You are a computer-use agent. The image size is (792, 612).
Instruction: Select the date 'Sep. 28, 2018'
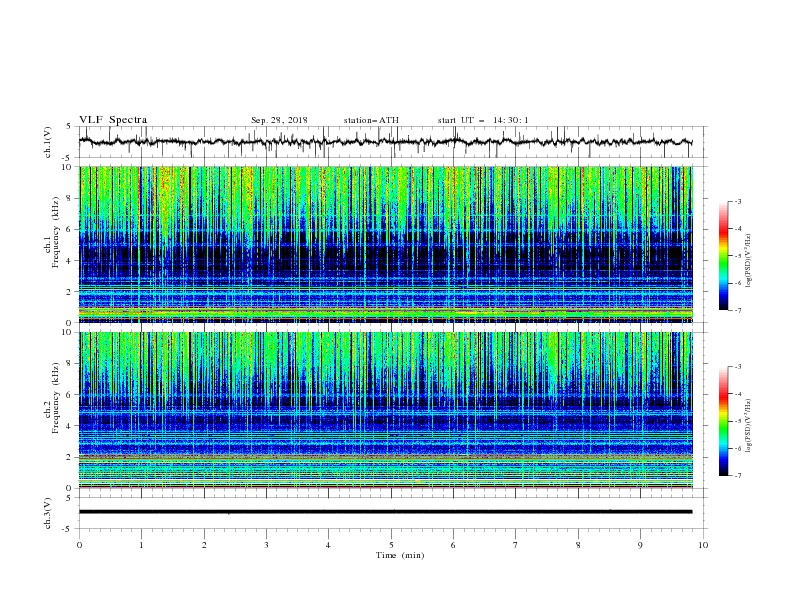click(x=279, y=120)
